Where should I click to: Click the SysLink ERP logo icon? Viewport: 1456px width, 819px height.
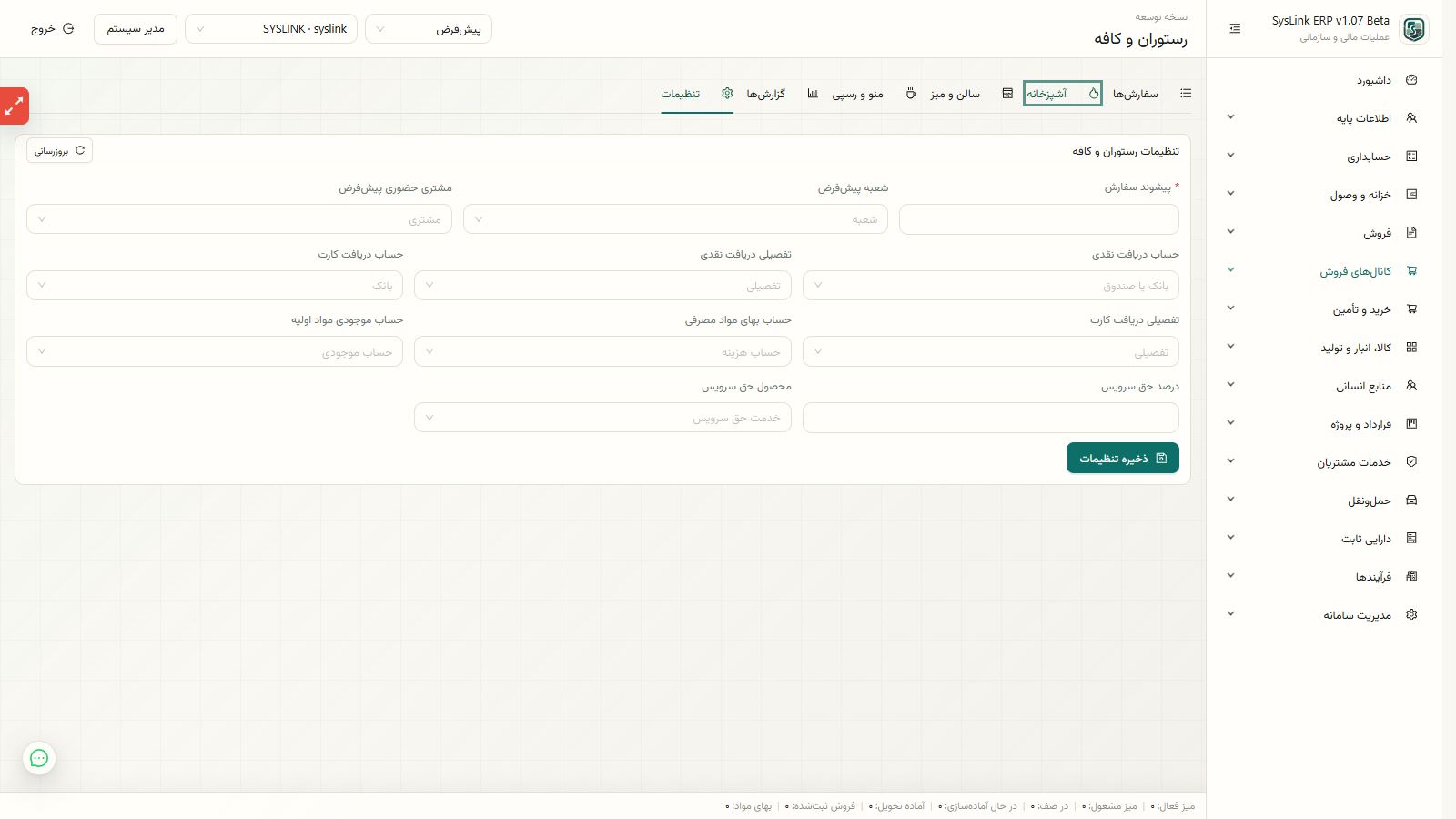point(1414,29)
